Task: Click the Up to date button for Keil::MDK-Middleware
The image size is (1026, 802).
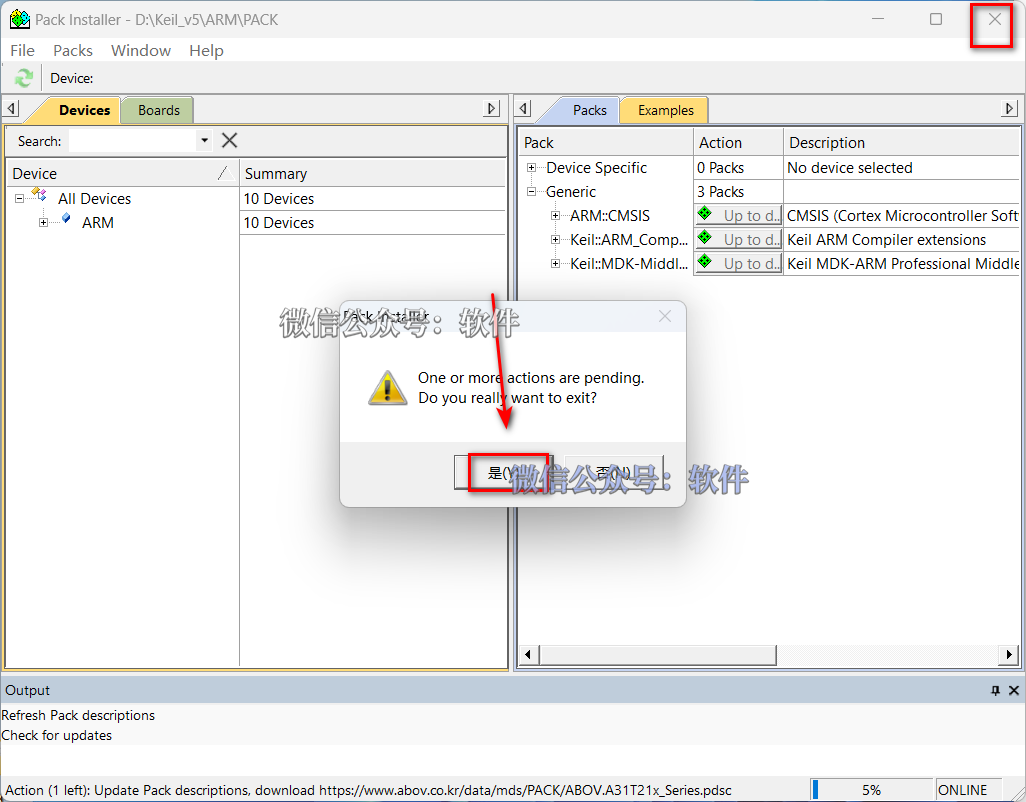Action: pos(738,264)
